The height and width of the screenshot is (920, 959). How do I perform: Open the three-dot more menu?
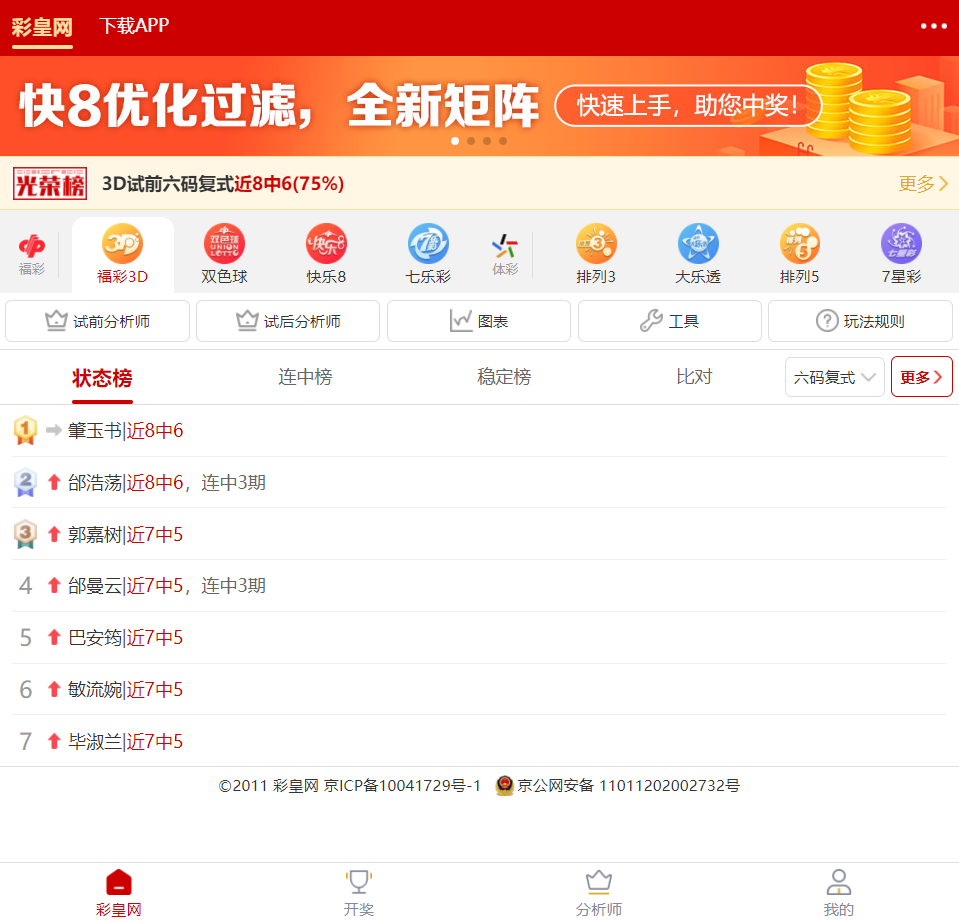tap(933, 26)
